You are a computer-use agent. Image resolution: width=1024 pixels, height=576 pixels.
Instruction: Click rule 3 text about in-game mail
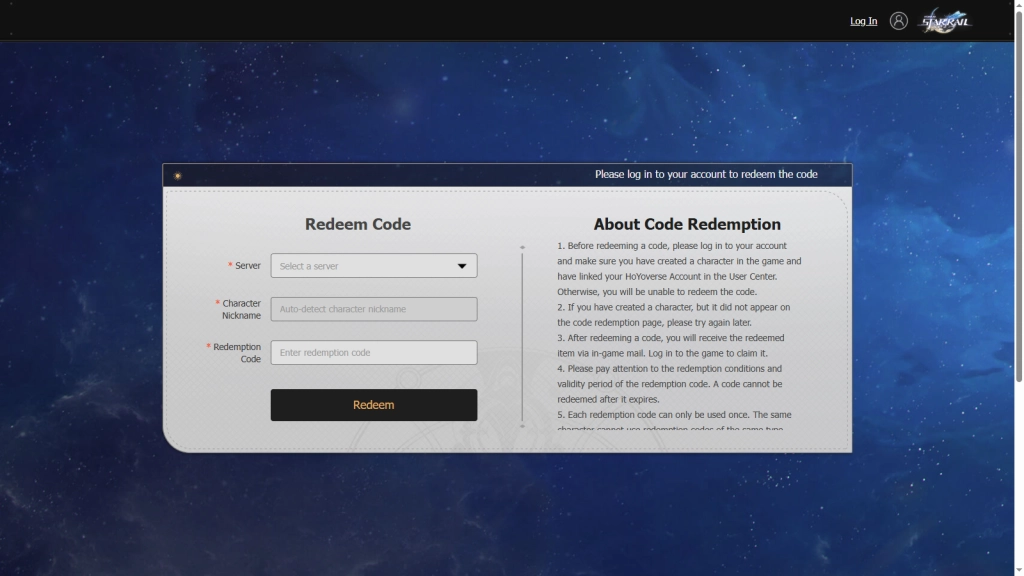tap(671, 345)
